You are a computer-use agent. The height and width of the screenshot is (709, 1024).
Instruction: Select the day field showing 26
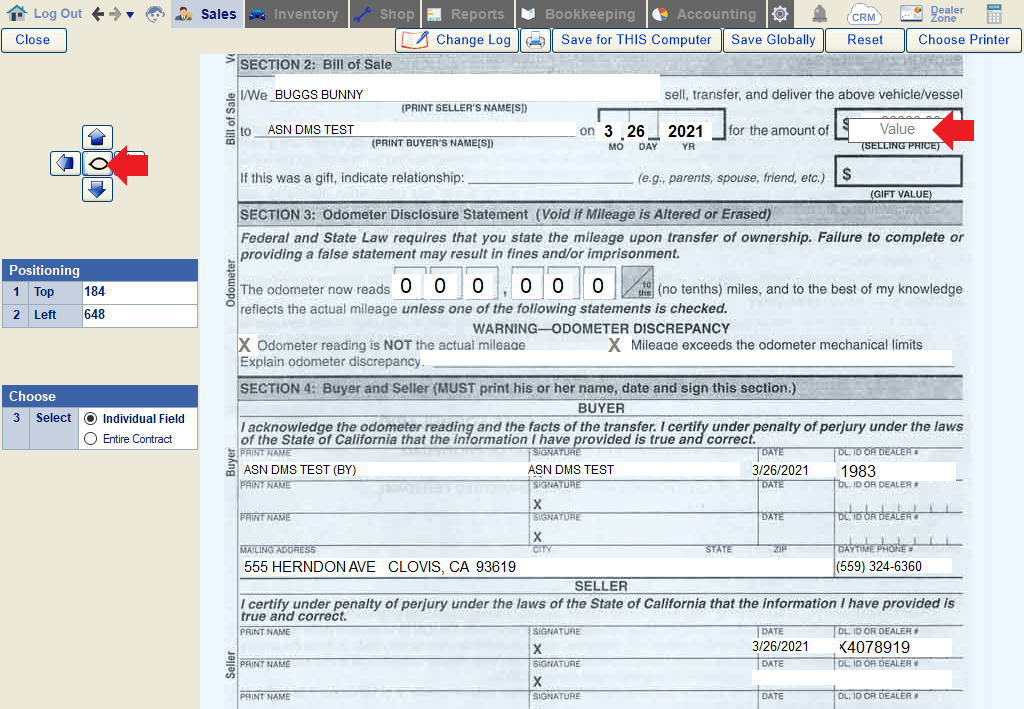pos(636,131)
